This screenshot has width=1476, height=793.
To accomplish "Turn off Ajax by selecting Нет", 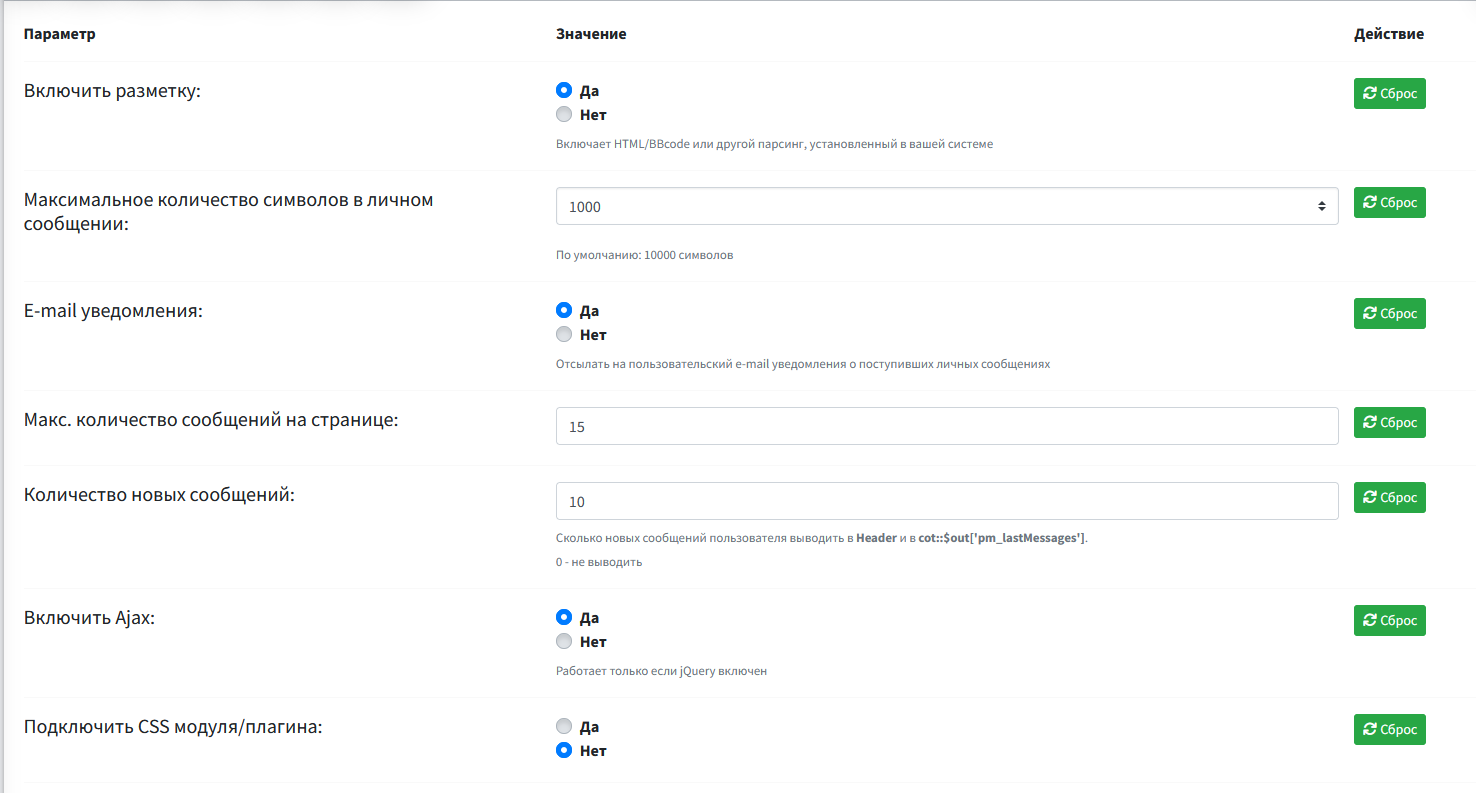I will point(564,641).
